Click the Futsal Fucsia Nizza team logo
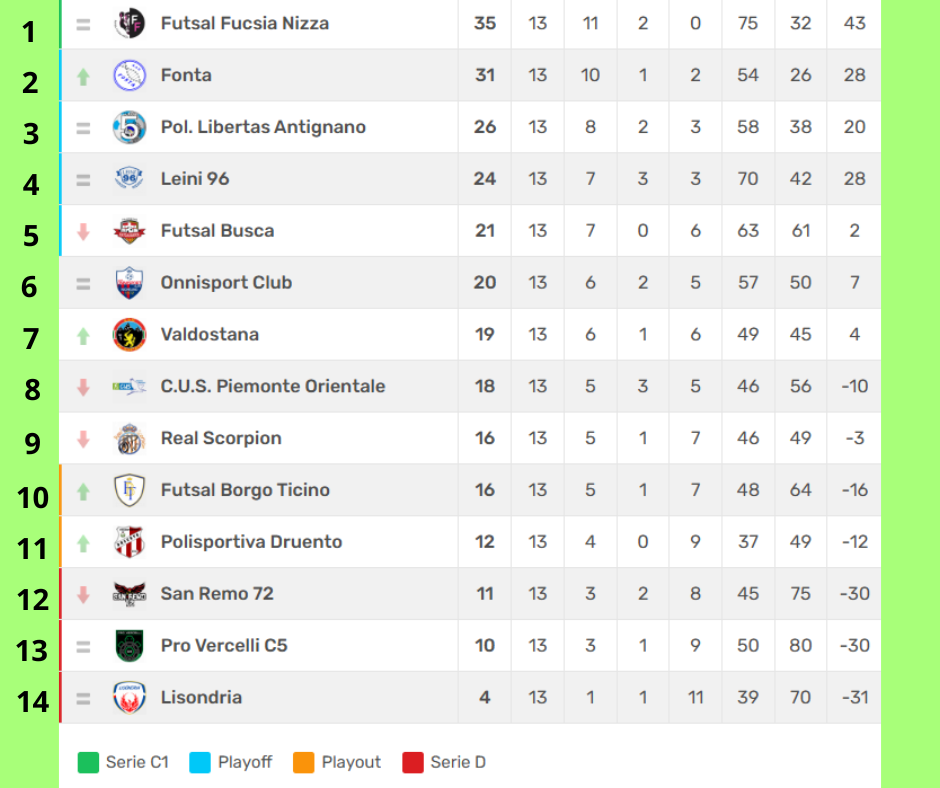Screen dimensions: 940x788 (x=129, y=23)
